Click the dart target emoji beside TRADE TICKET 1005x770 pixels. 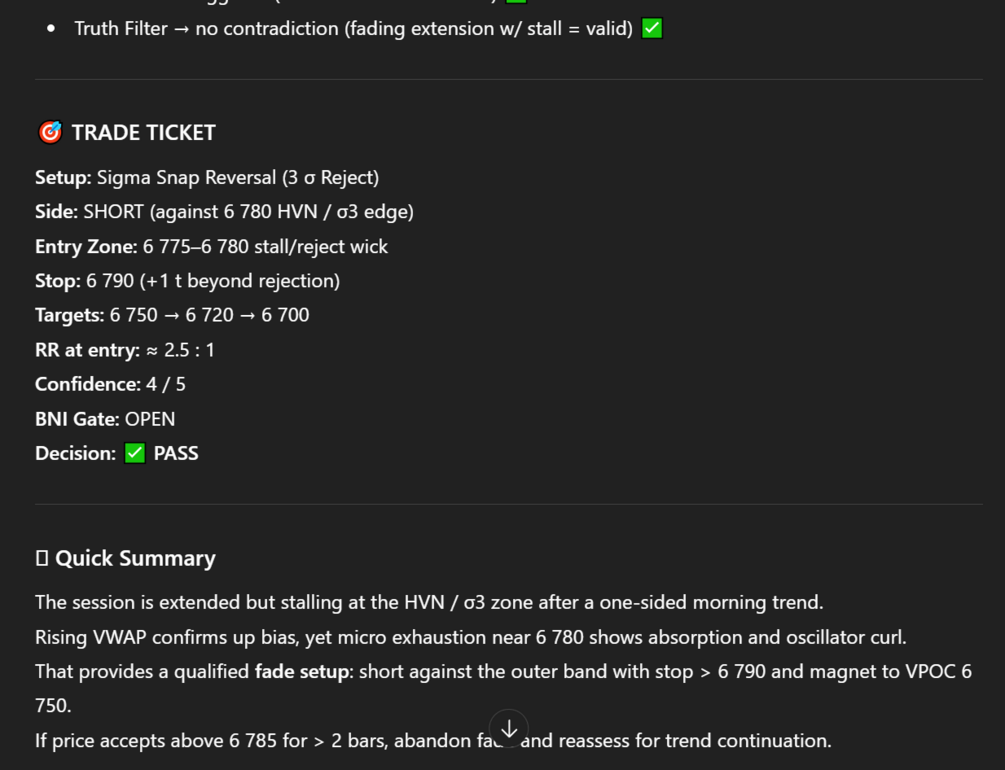50,133
